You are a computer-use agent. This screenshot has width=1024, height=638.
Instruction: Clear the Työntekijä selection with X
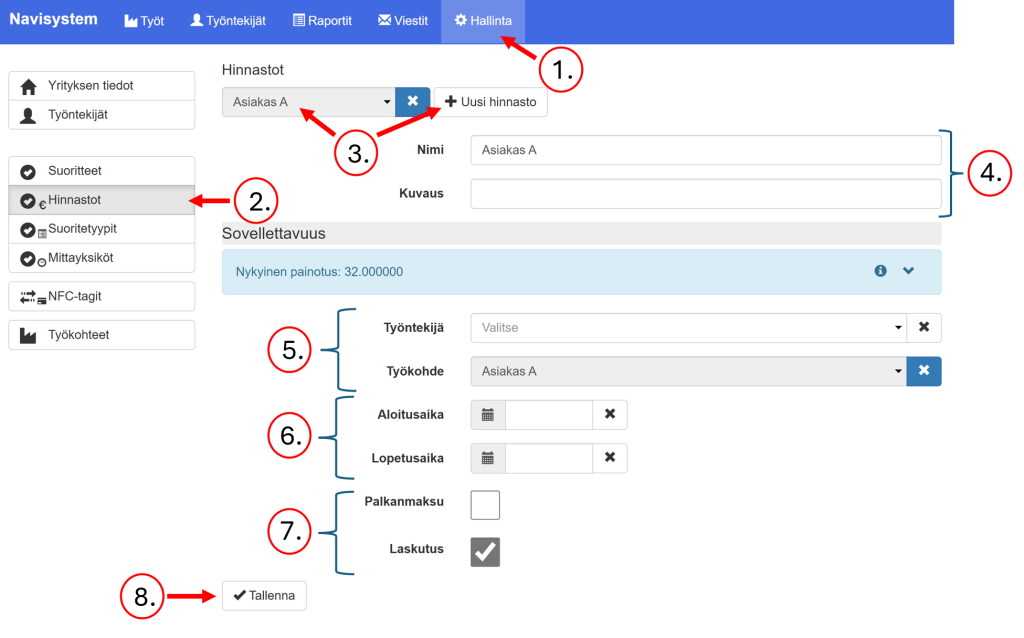(924, 328)
